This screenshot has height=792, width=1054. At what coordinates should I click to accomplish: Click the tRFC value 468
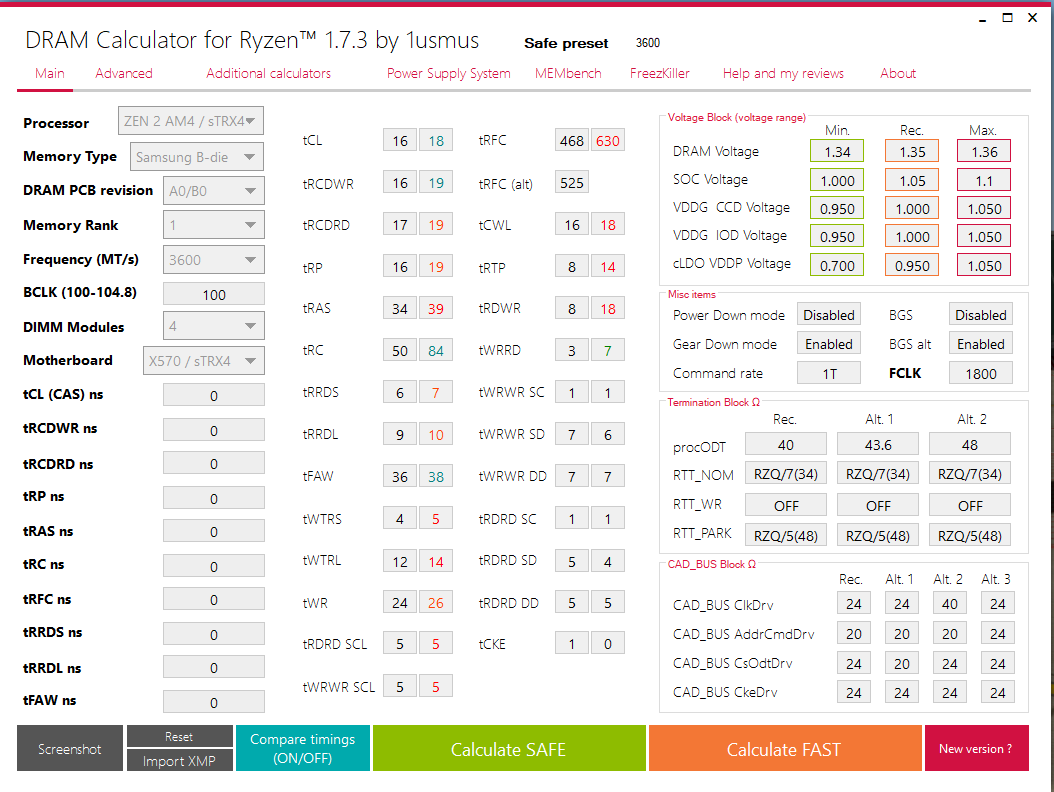click(572, 141)
